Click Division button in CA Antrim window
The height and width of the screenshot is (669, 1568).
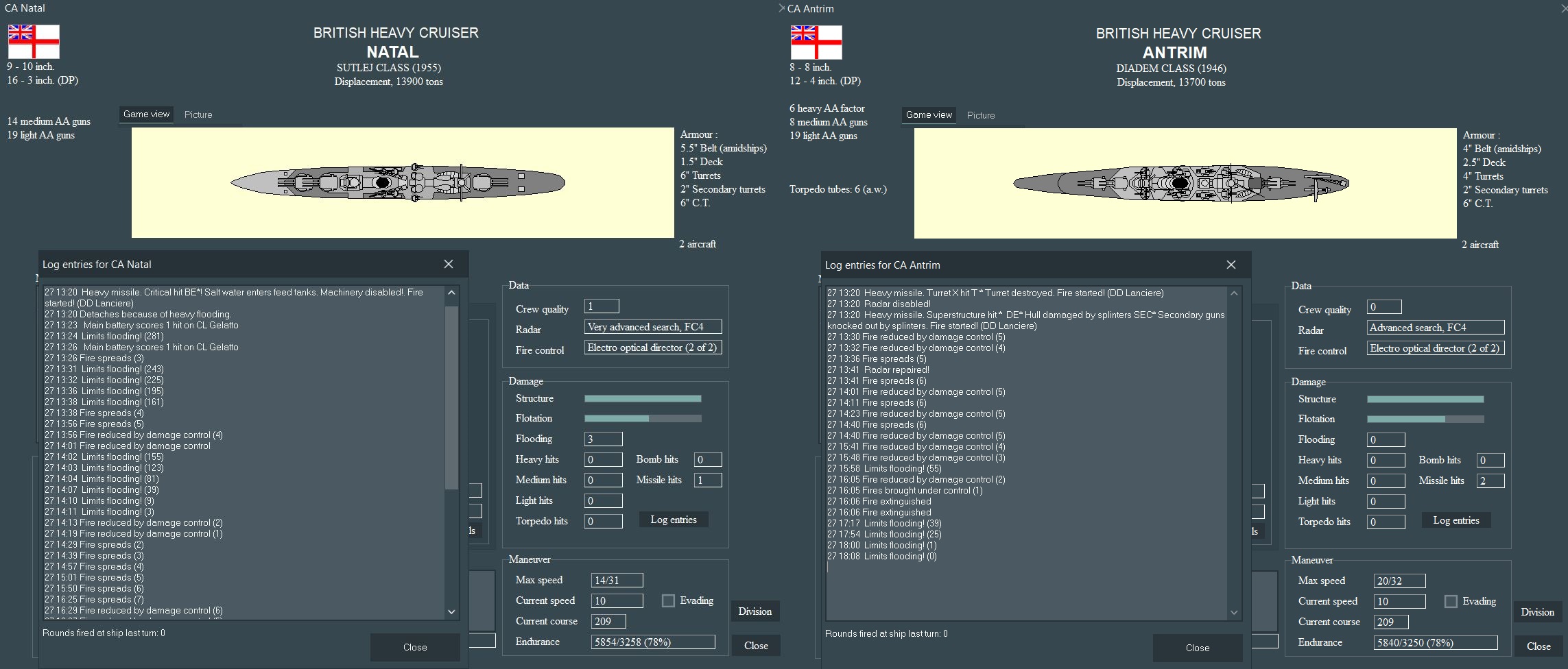(x=1538, y=612)
